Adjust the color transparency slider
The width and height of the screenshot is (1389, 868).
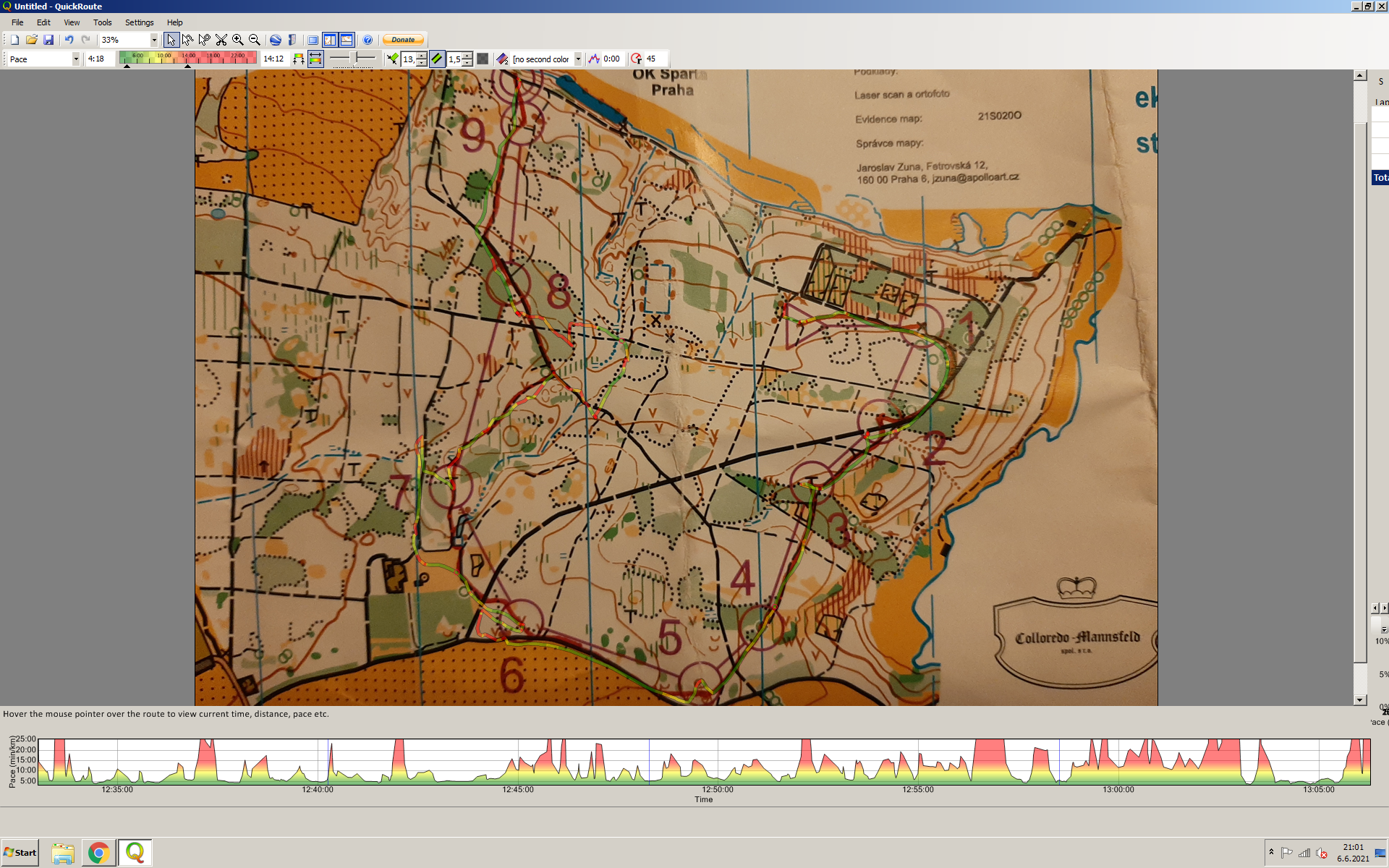(x=353, y=59)
